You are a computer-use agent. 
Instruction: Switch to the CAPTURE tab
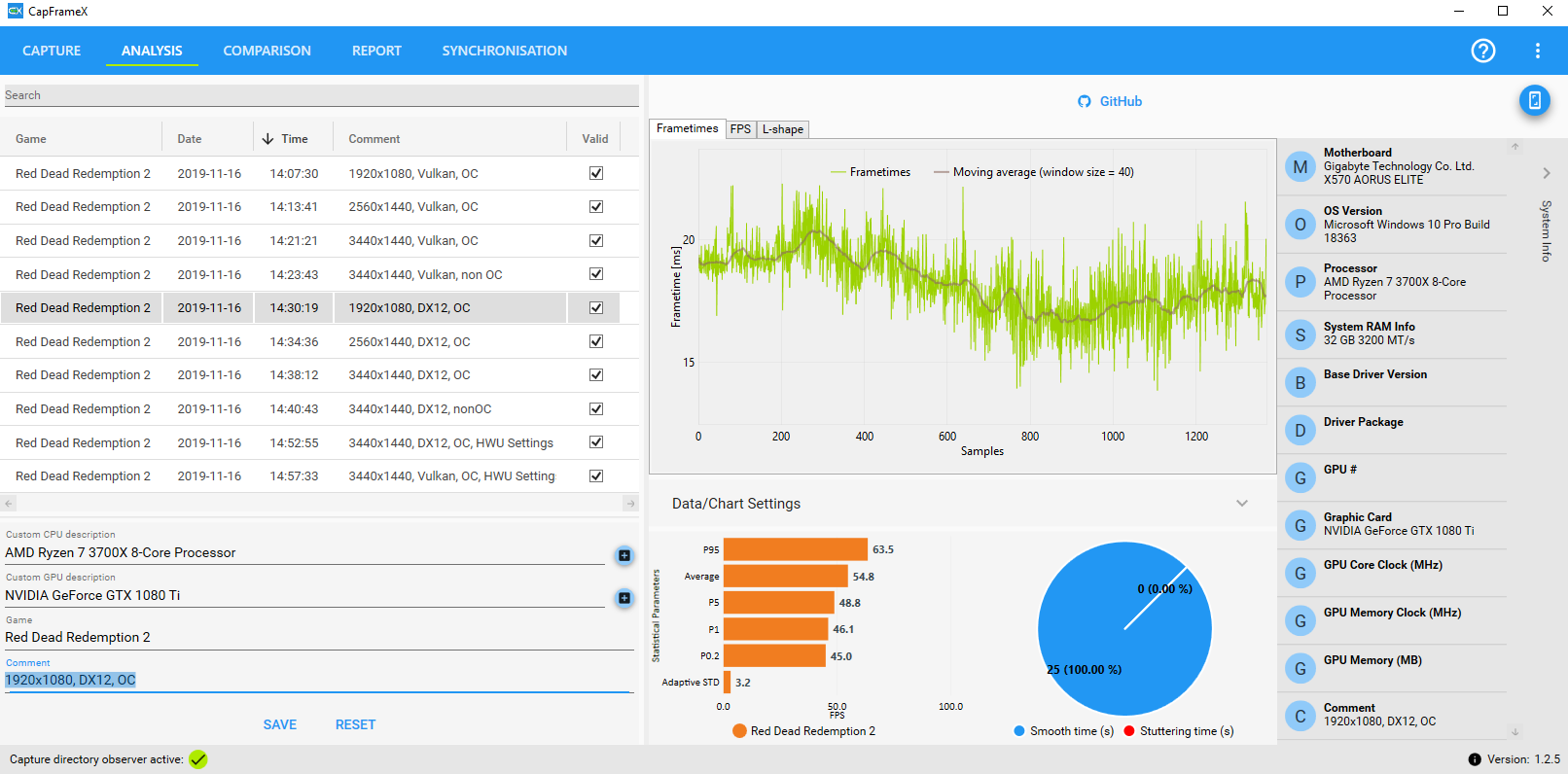coord(52,51)
